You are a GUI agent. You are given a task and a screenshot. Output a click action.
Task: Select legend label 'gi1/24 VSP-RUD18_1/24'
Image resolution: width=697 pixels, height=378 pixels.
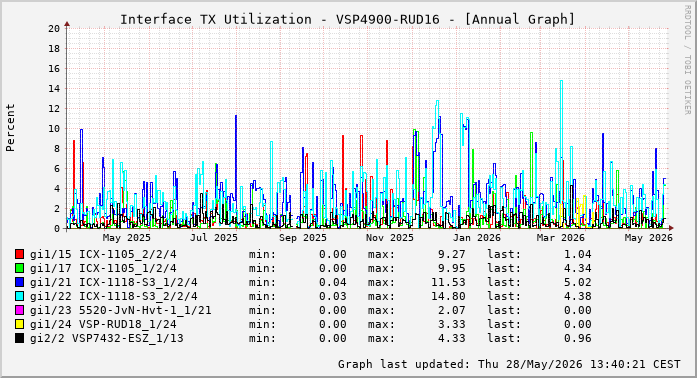click(103, 324)
